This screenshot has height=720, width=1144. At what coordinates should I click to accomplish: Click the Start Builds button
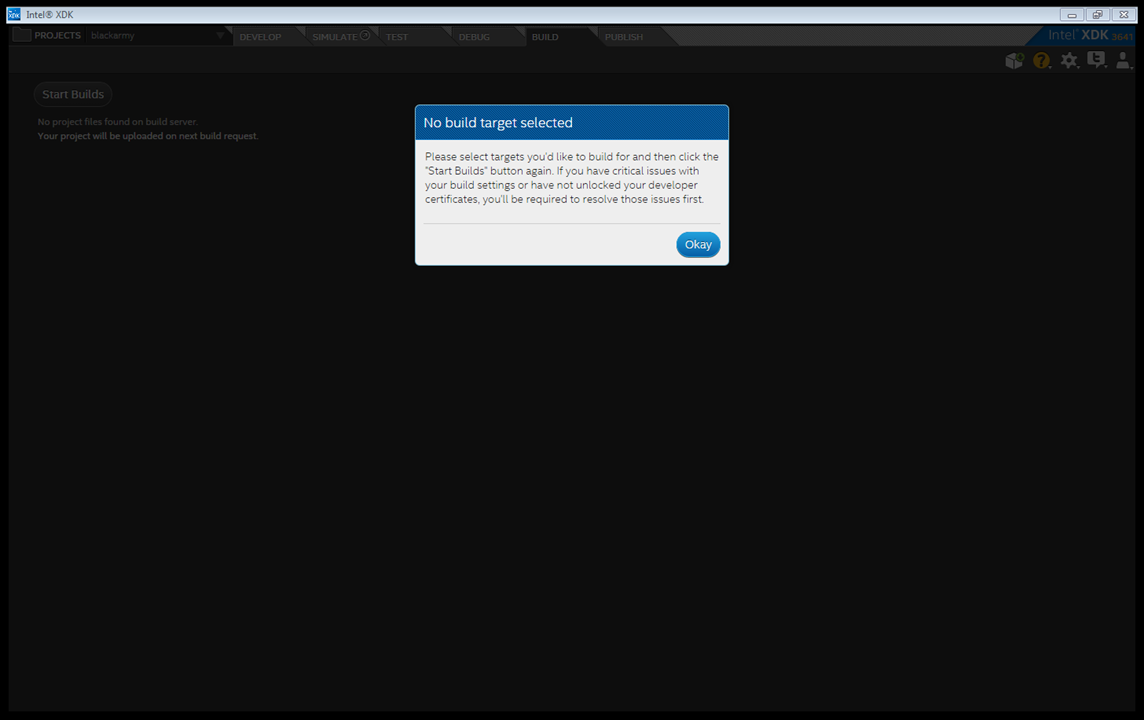73,94
